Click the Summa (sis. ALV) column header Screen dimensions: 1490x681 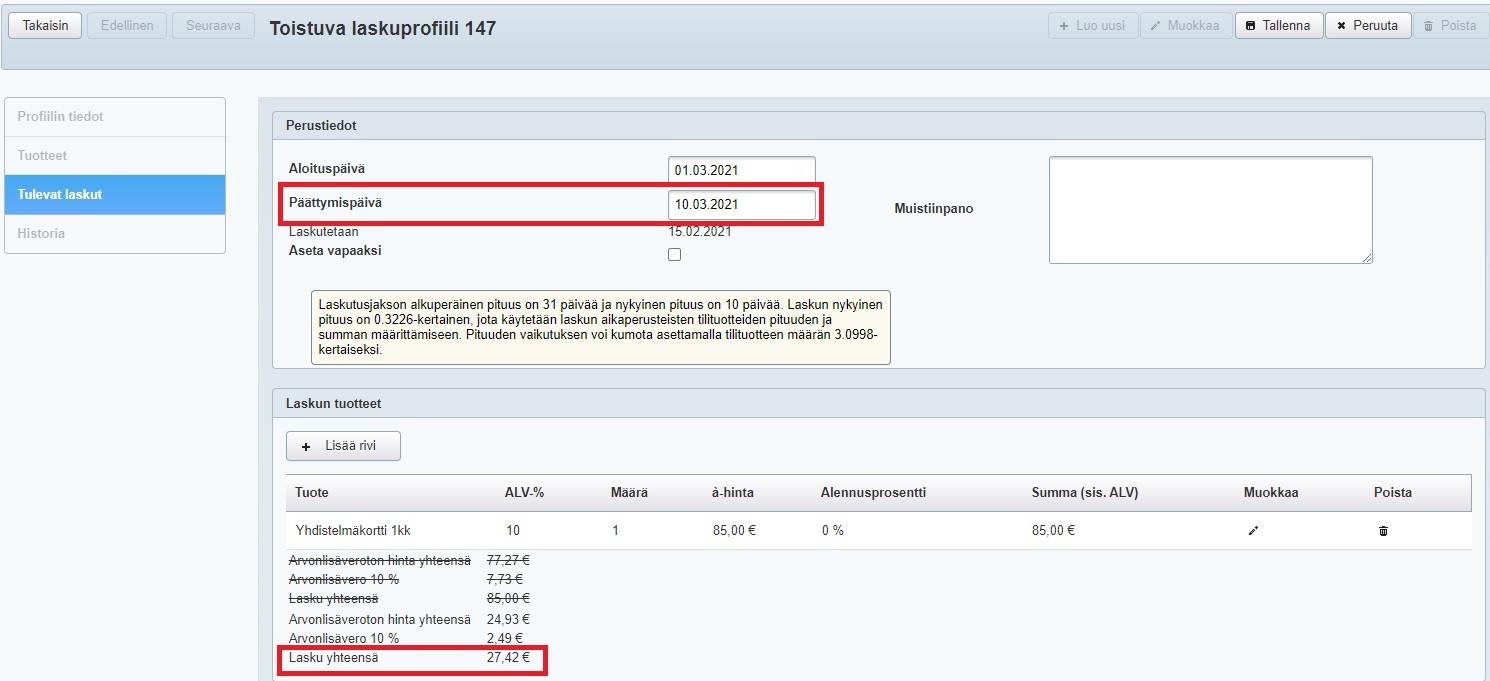tap(1085, 493)
